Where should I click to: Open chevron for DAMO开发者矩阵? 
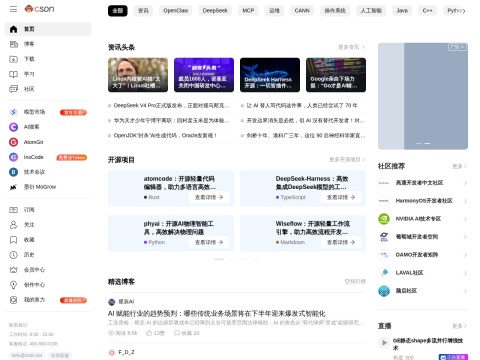[465, 255]
